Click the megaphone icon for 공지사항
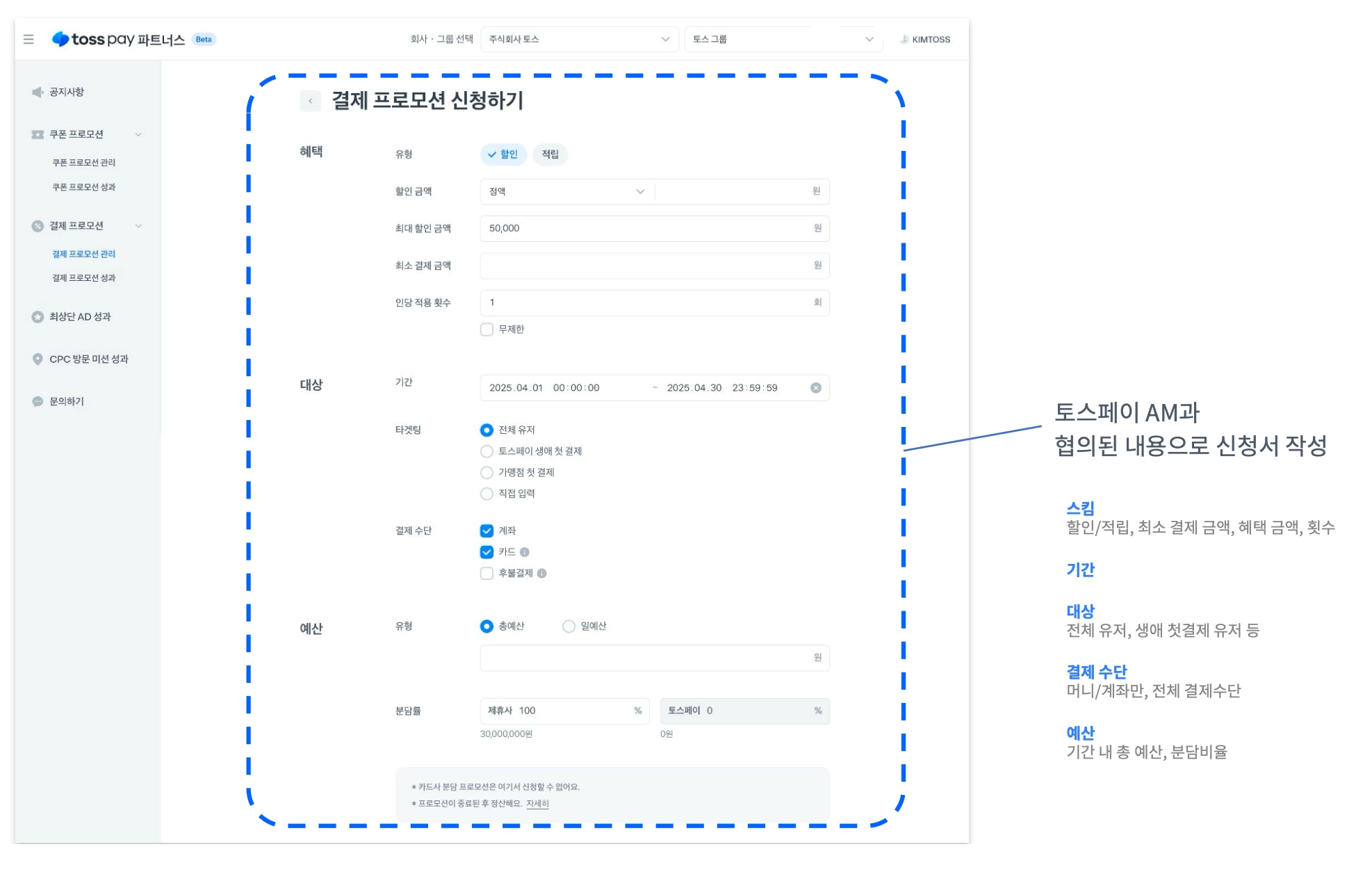 (x=38, y=92)
